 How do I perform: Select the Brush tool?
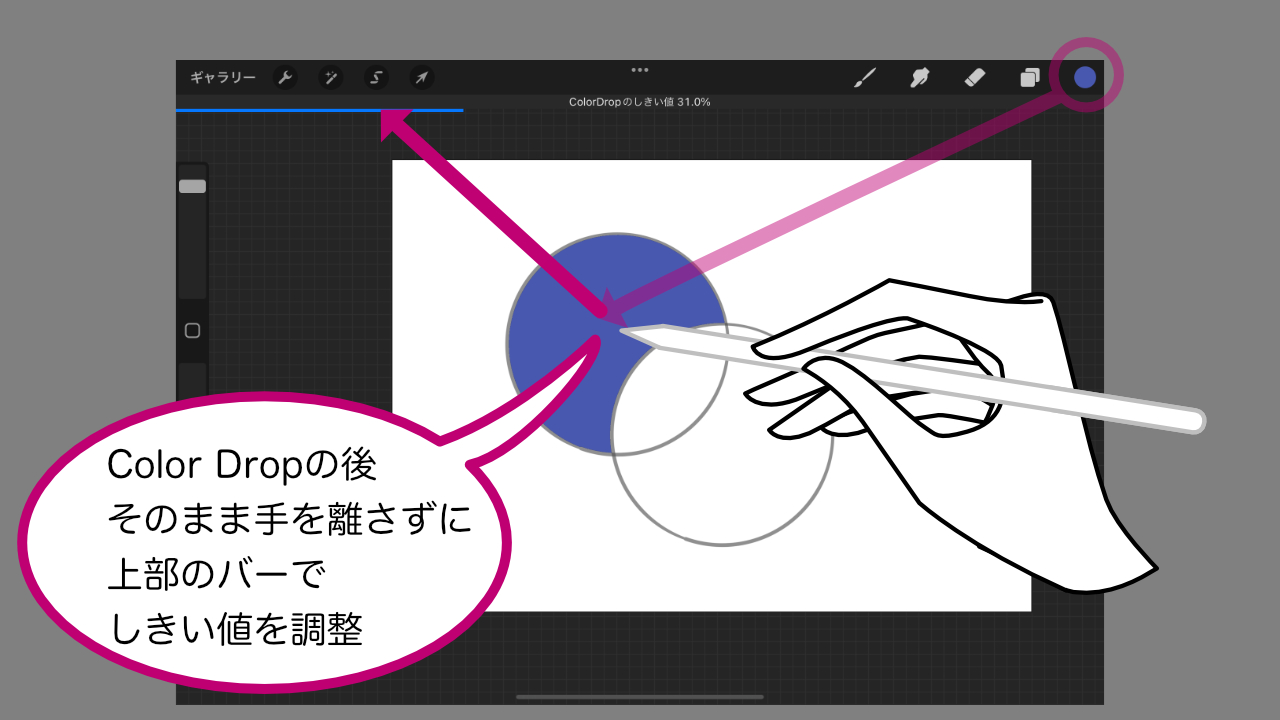pyautogui.click(x=865, y=78)
